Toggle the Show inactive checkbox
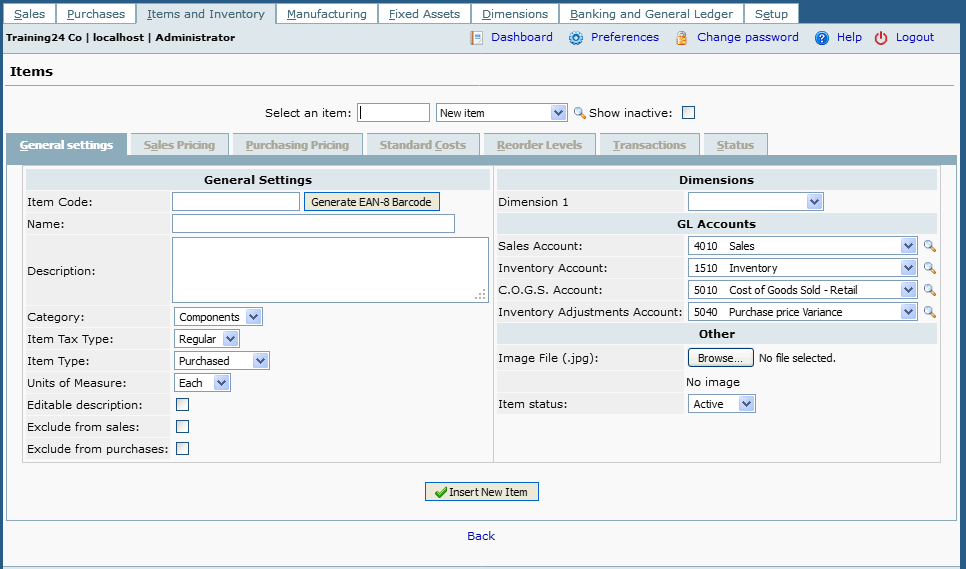Image resolution: width=966 pixels, height=569 pixels. click(688, 113)
